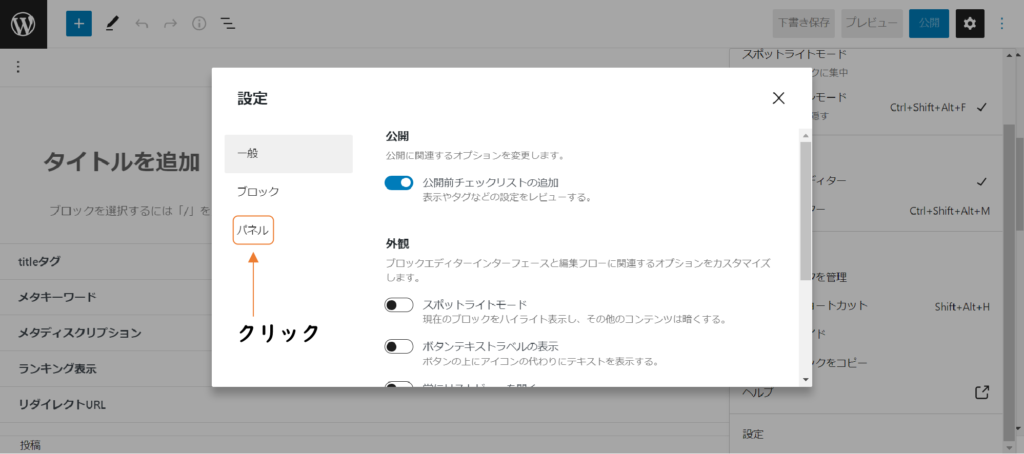Image resolution: width=1024 pixels, height=454 pixels.
Task: Click the タイトルを追加 title field
Action: tap(121, 161)
